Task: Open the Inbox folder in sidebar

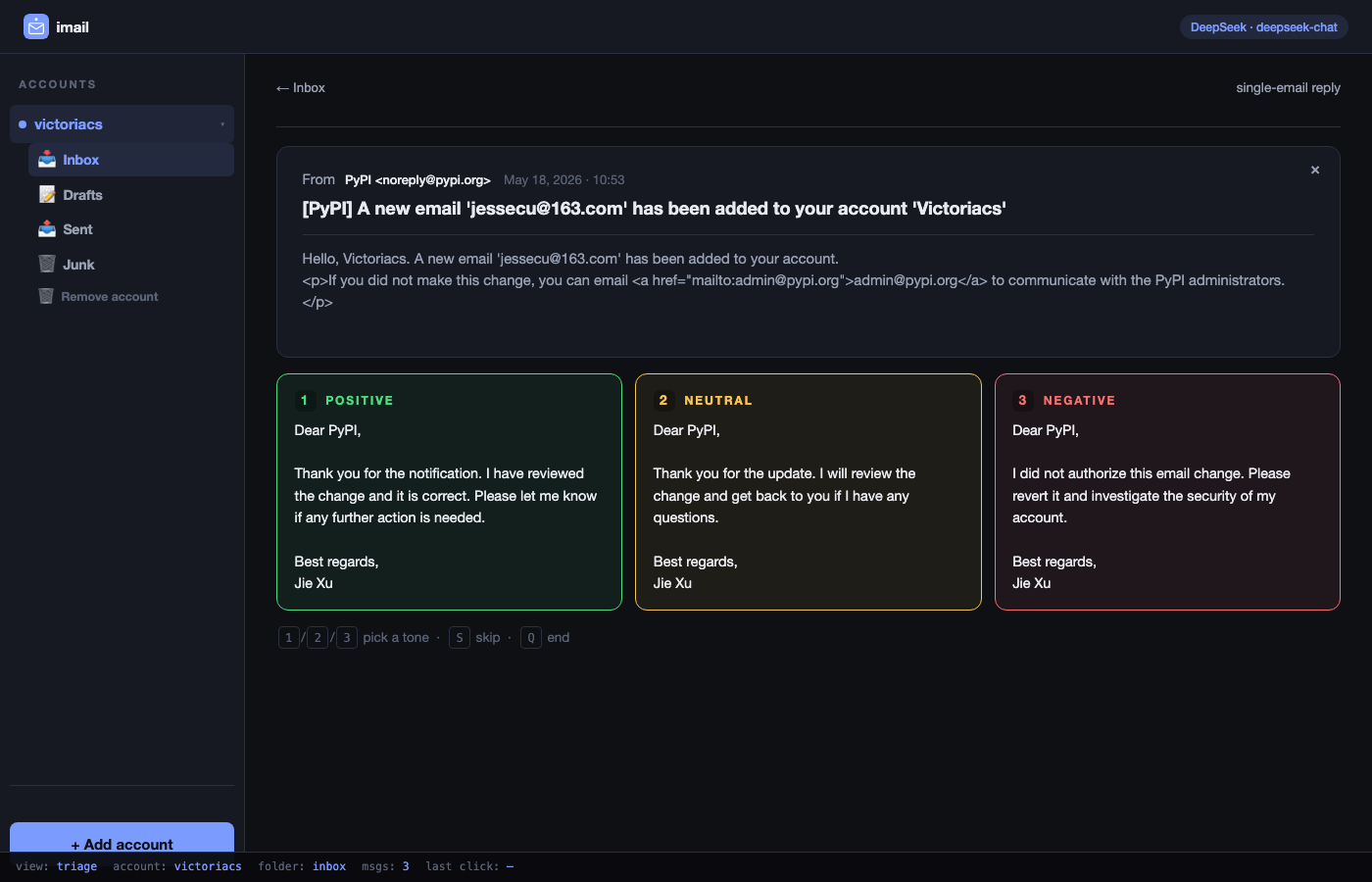Action: (131, 160)
